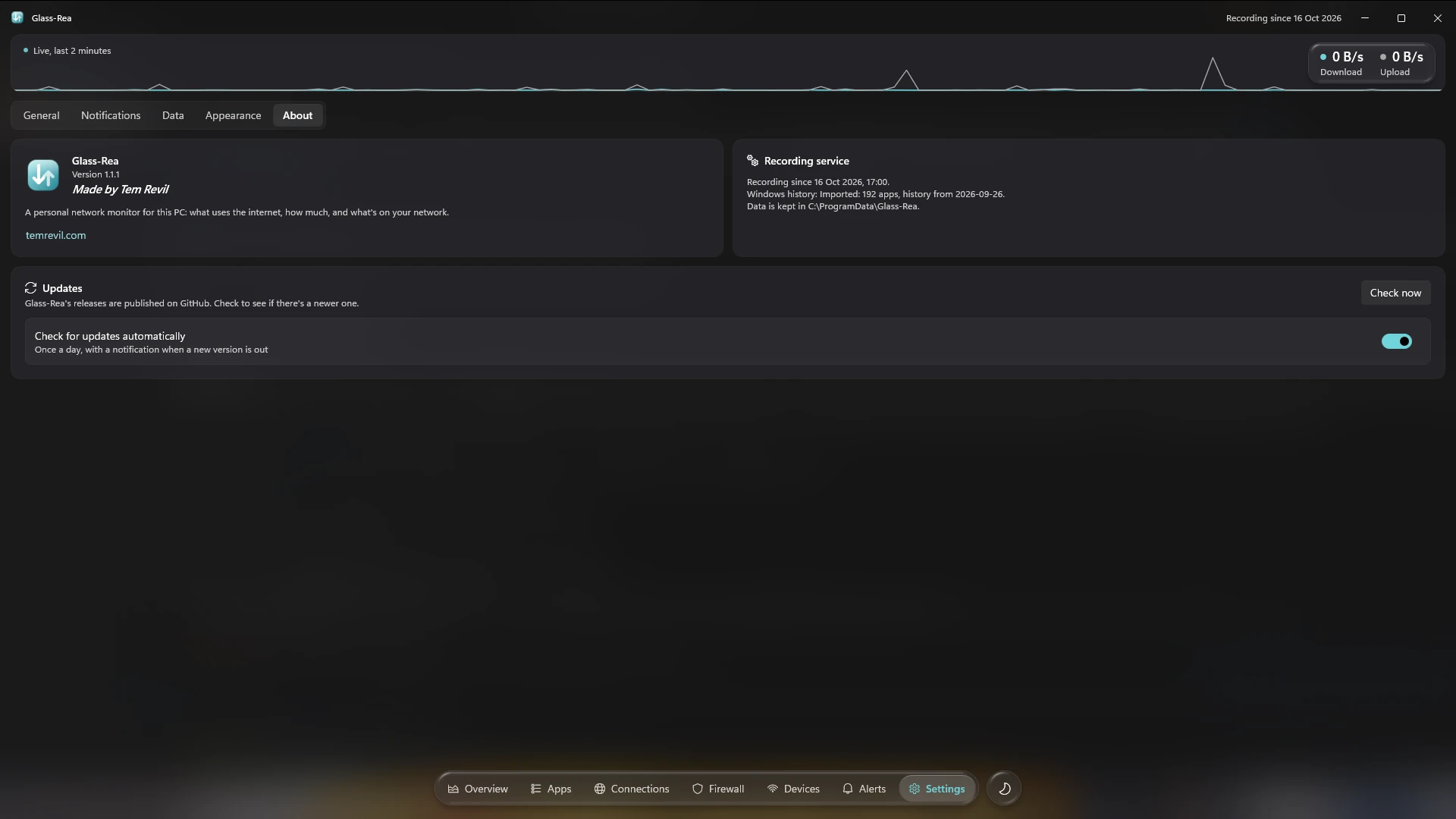This screenshot has height=819, width=1456.
Task: Click 'Made by Tem Revil' text
Action: click(120, 190)
